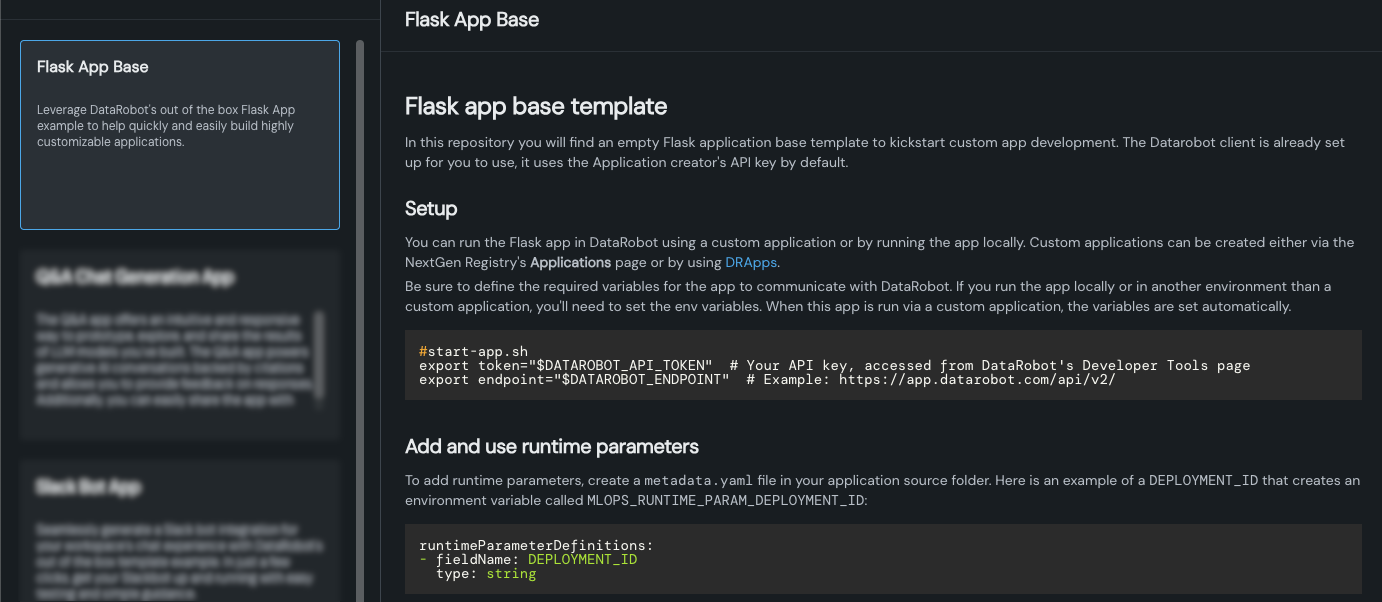
Task: Click the runtimeParameterDefinitions code block
Action: click(882, 559)
